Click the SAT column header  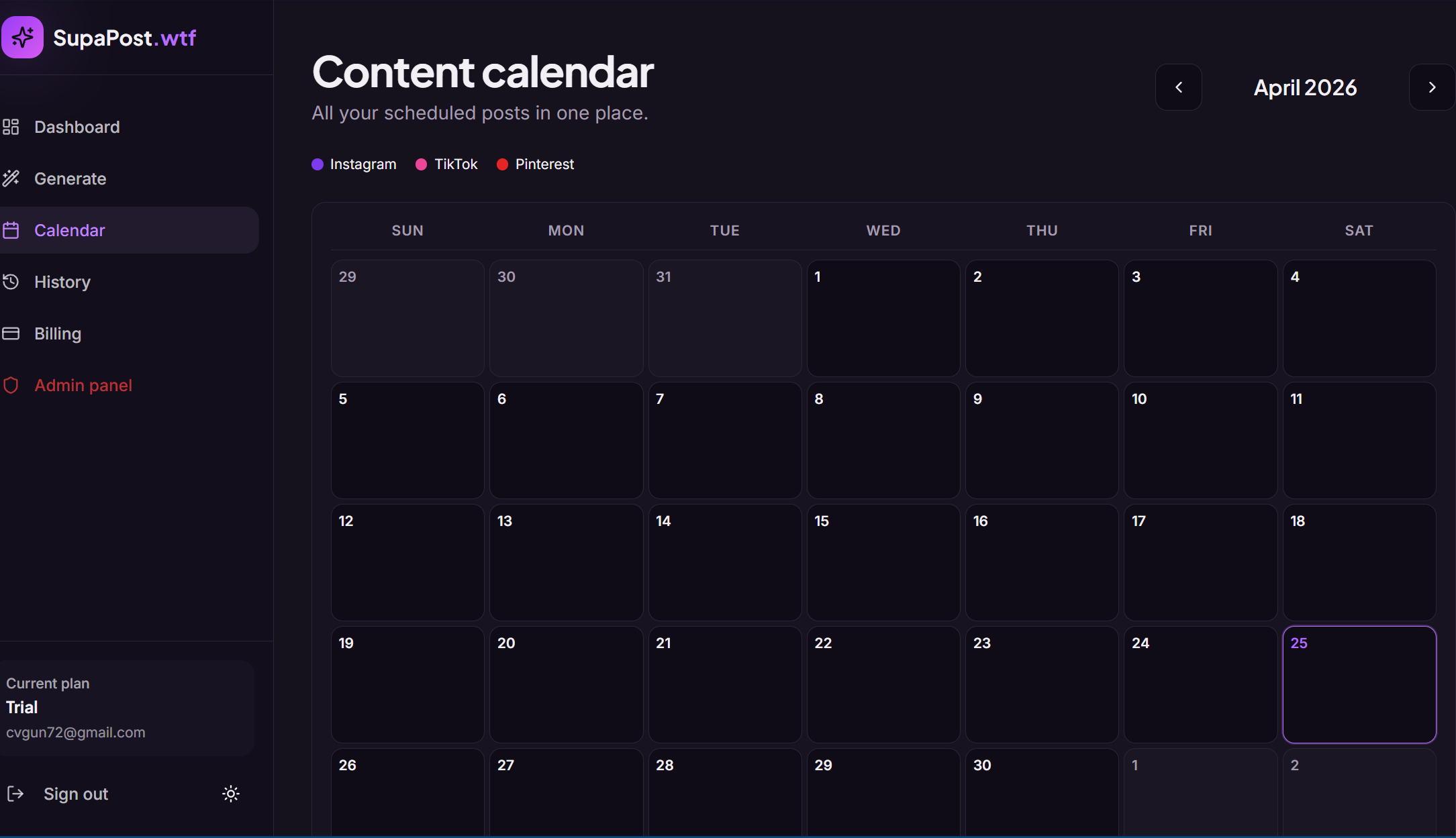pos(1359,231)
